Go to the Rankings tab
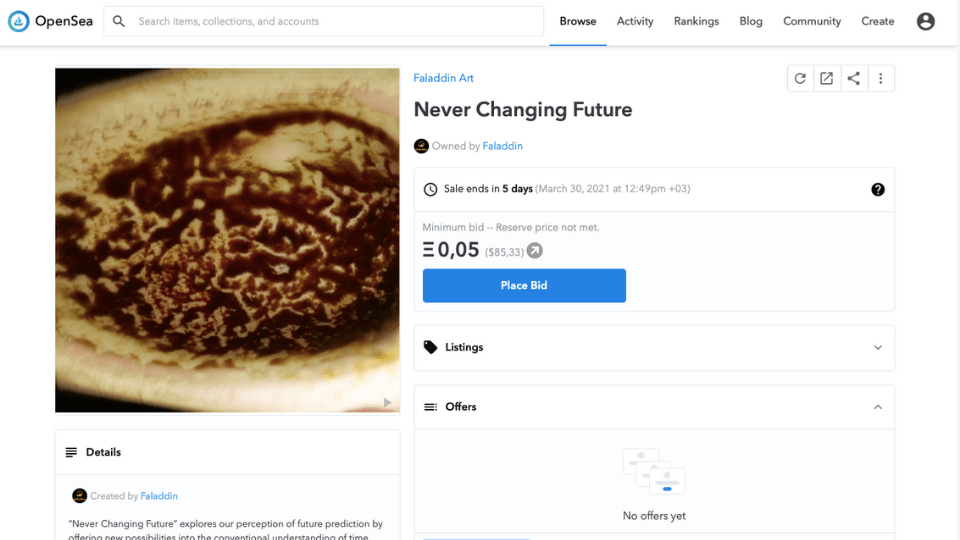This screenshot has height=540, width=960. pos(696,21)
